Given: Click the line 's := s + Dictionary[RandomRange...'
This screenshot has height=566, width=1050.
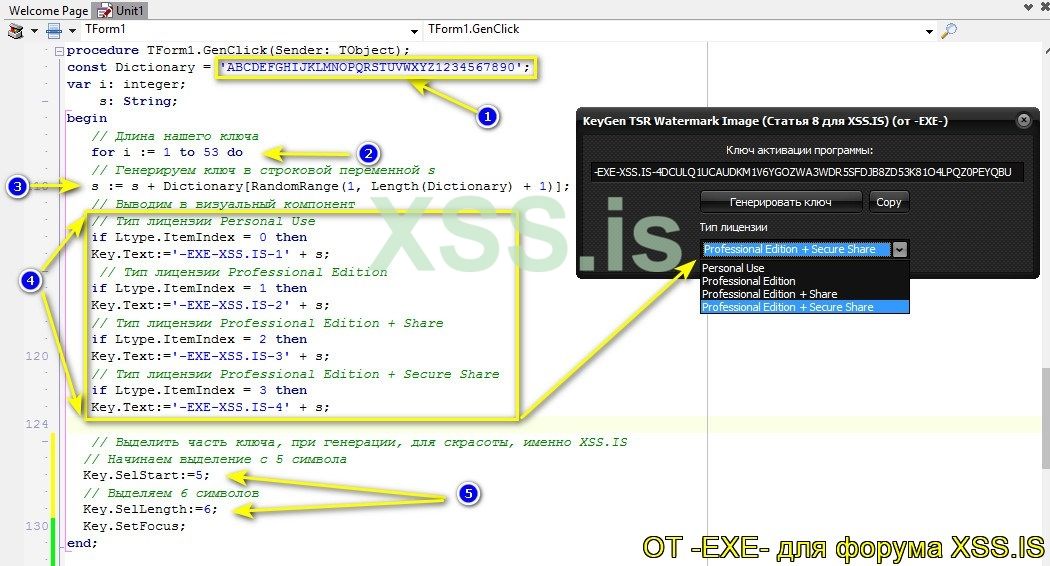Looking at the screenshot, I should coord(330,186).
